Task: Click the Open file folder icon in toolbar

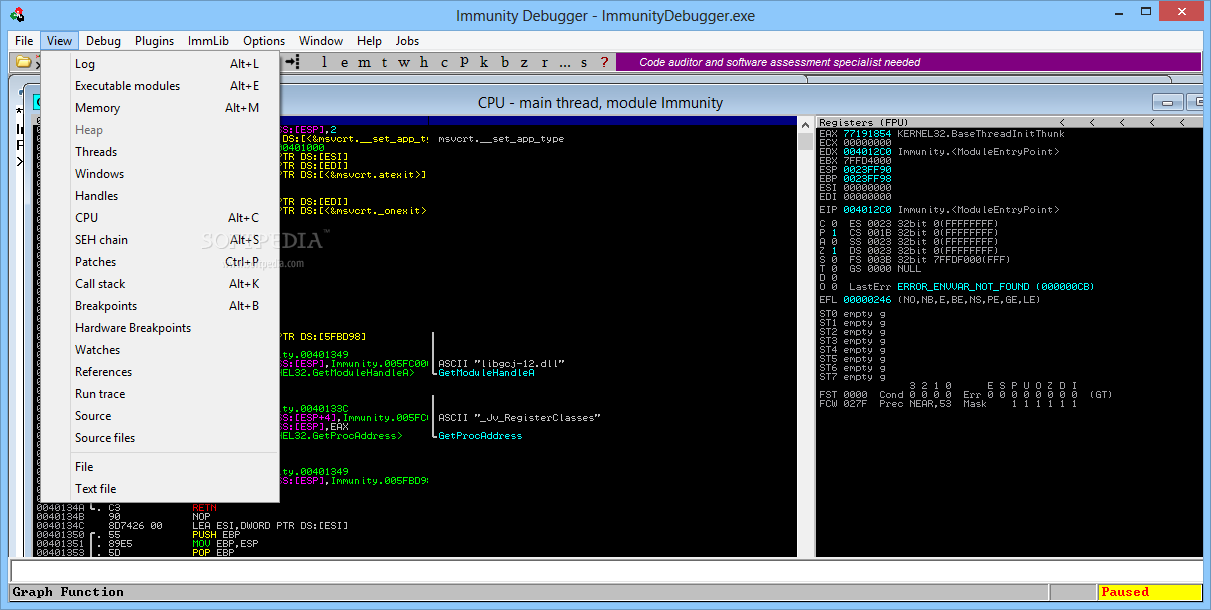Action: coord(23,62)
